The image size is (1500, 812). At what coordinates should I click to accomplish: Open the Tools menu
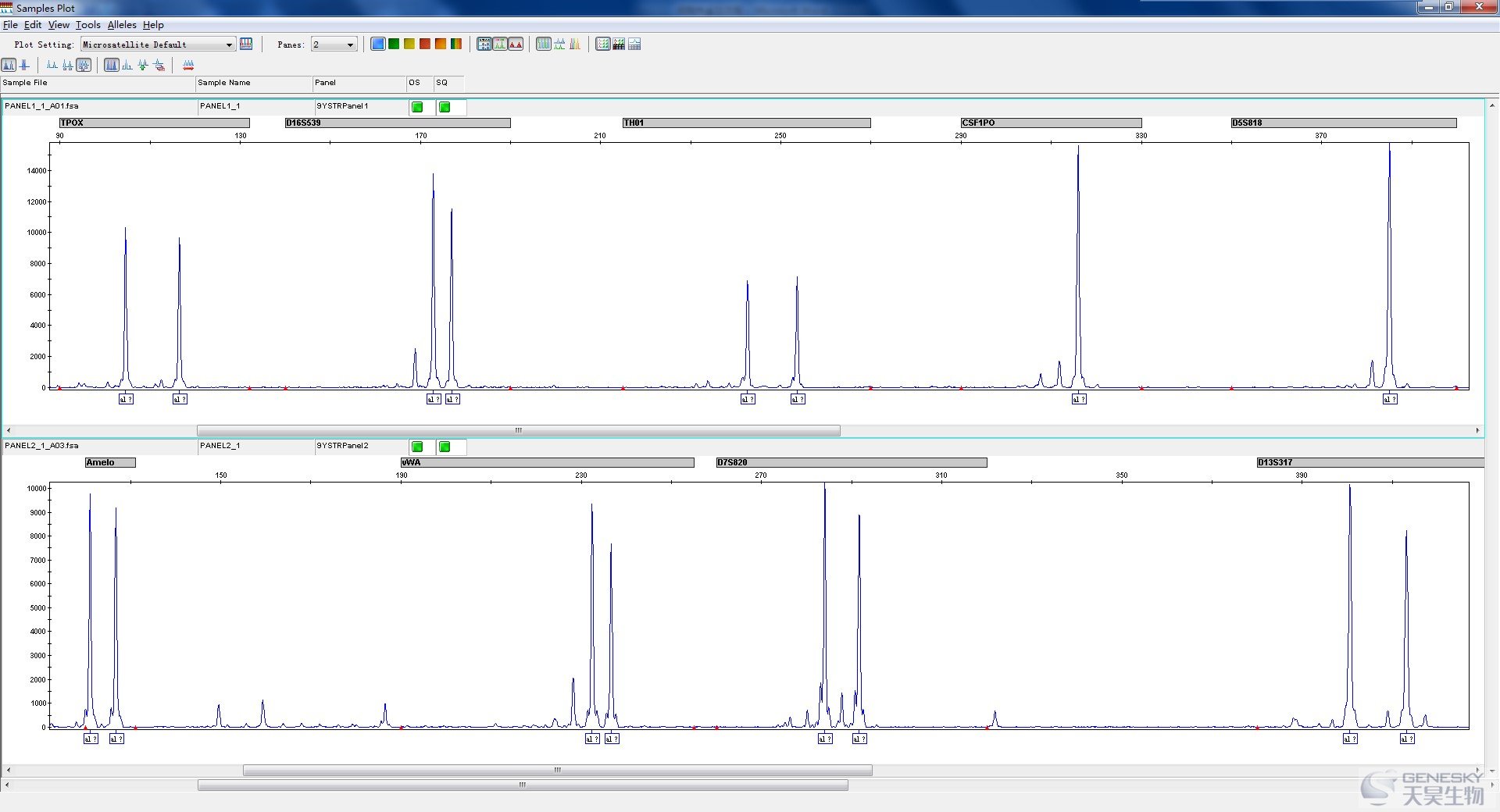pyautogui.click(x=88, y=25)
